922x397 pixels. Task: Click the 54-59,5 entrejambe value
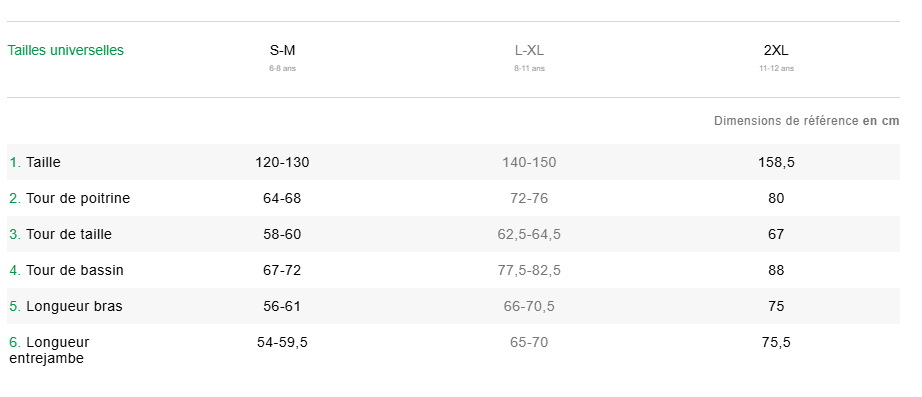pyautogui.click(x=282, y=342)
